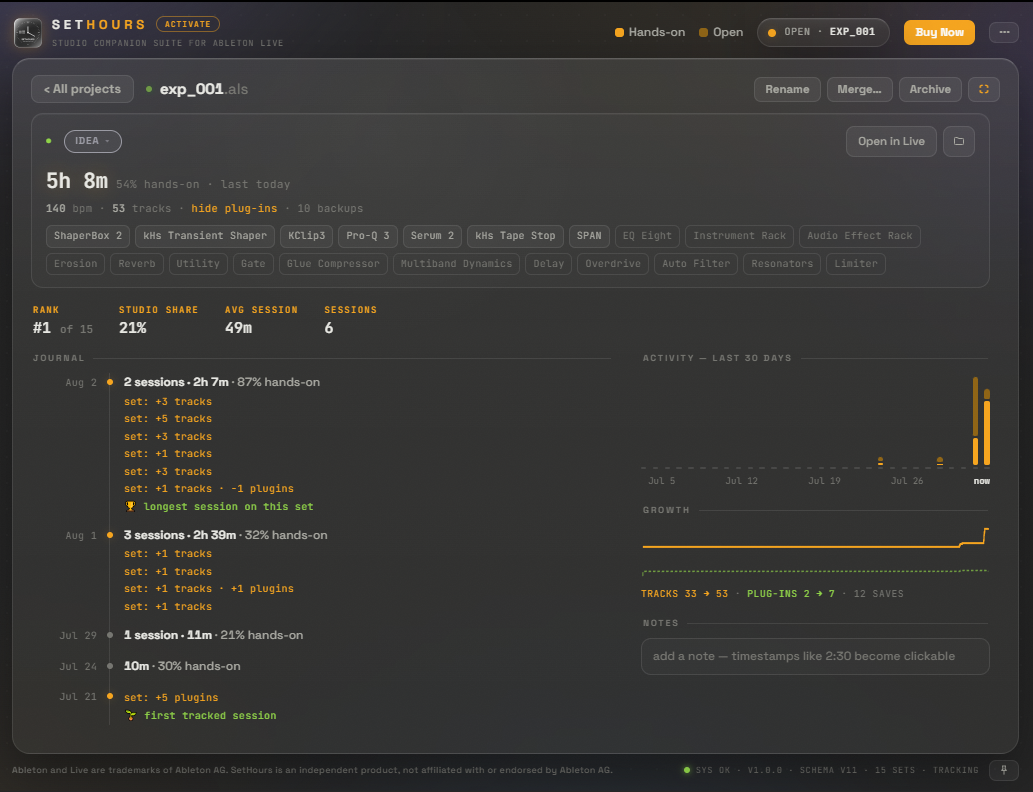Click the sprout icon for first tracked session
1033x792 pixels.
pyautogui.click(x=130, y=716)
